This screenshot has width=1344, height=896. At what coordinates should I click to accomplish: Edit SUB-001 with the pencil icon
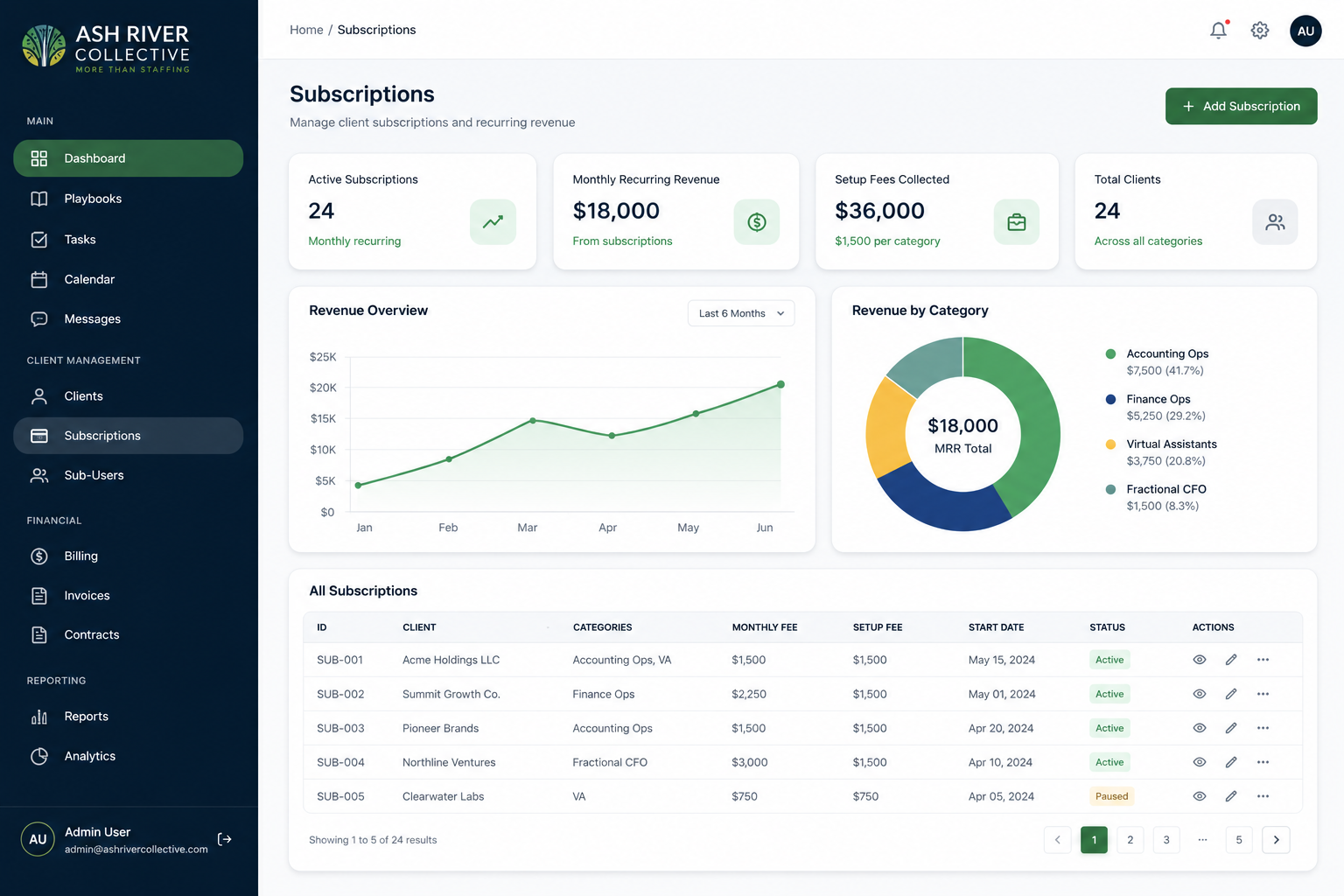pyautogui.click(x=1231, y=660)
